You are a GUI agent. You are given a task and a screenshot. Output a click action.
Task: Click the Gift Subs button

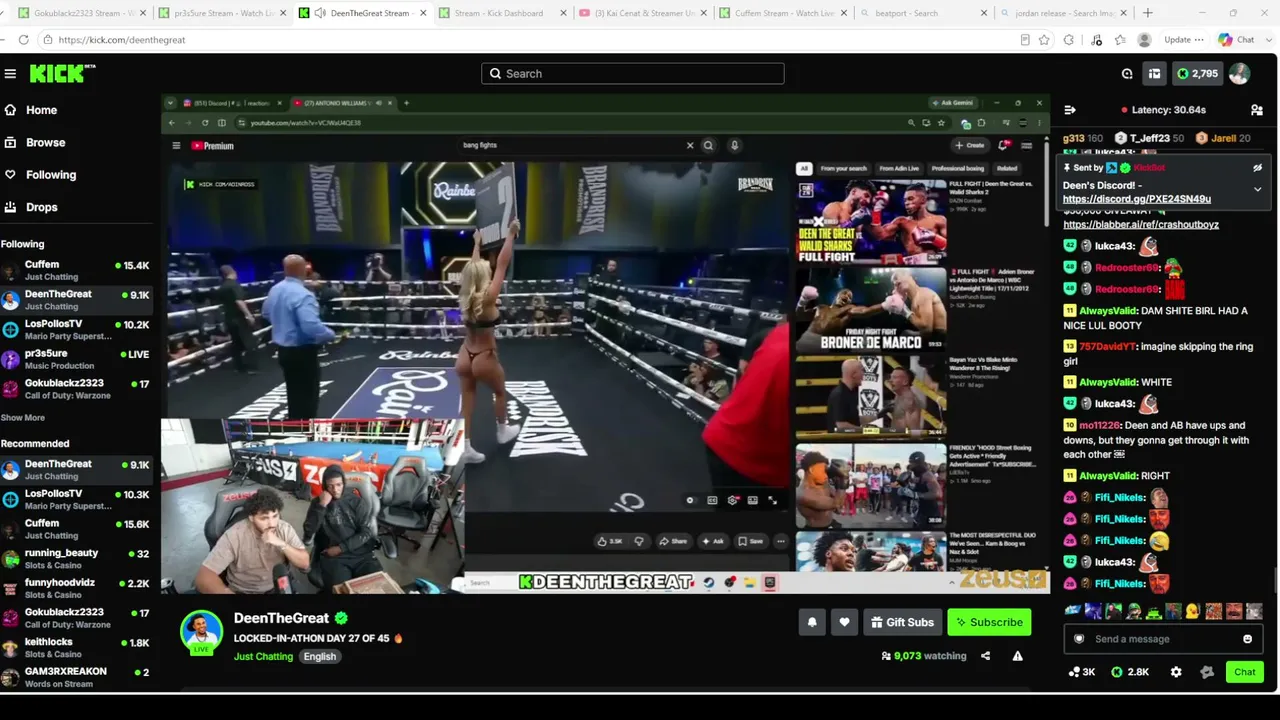click(902, 622)
